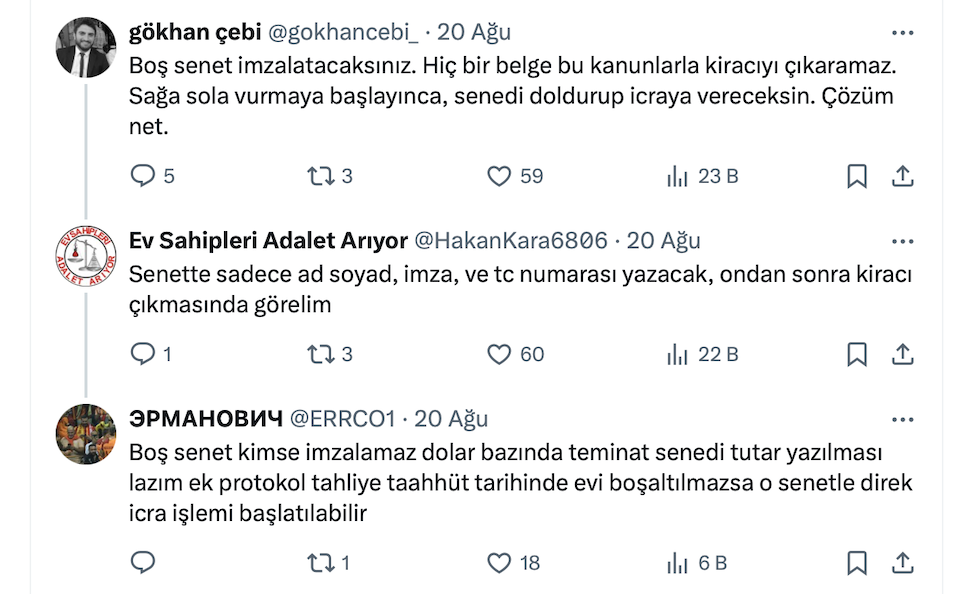The width and height of the screenshot is (958, 594).
Task: Open more options for gökhan çebi's tweet
Action: point(902,32)
